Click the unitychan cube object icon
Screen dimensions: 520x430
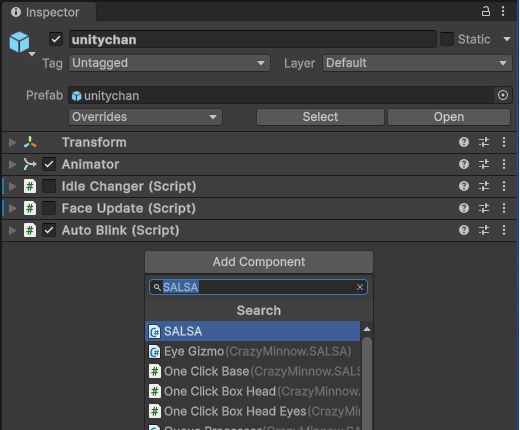click(19, 42)
